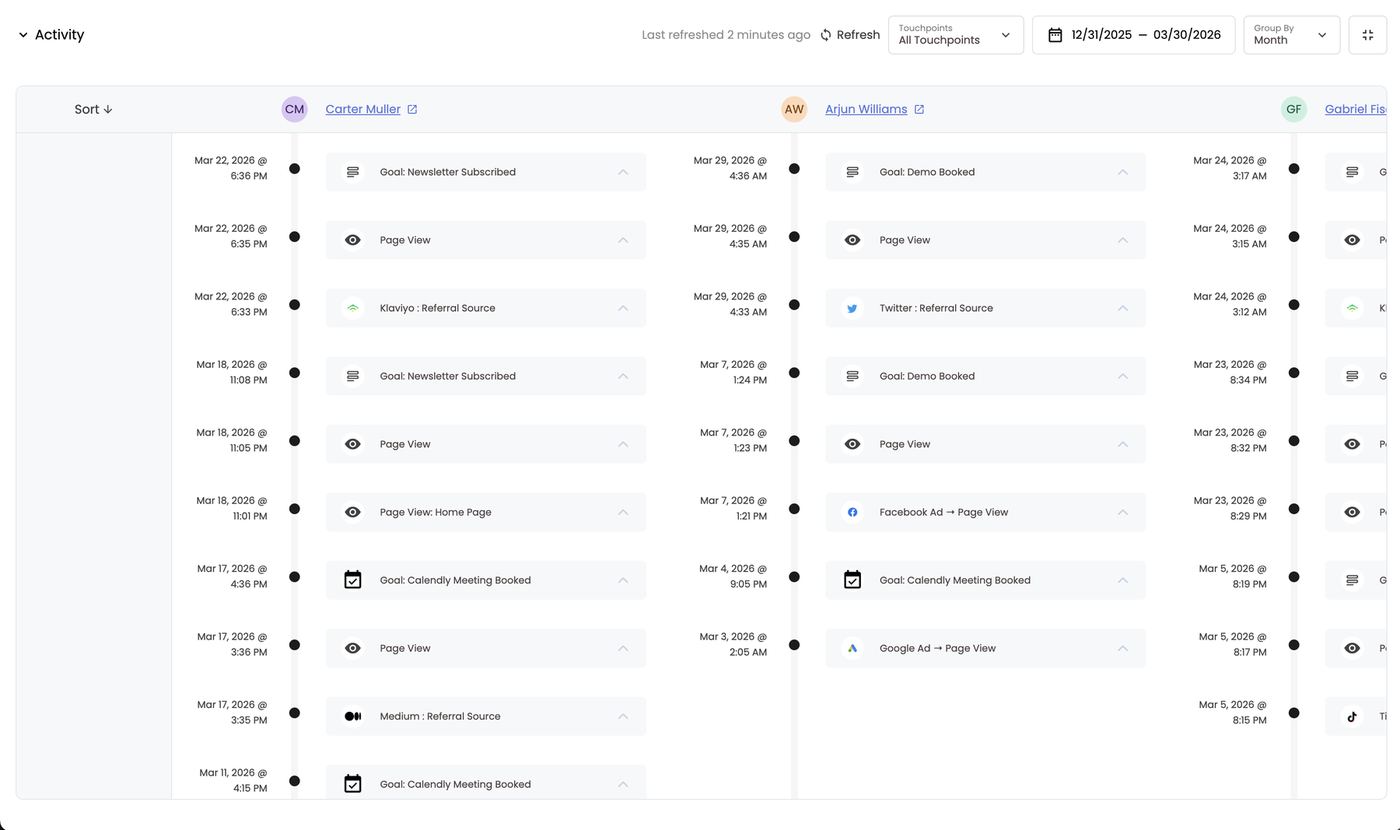Toggle the Sort order arrow
Image resolution: width=1400 pixels, height=830 pixels.
click(x=108, y=110)
